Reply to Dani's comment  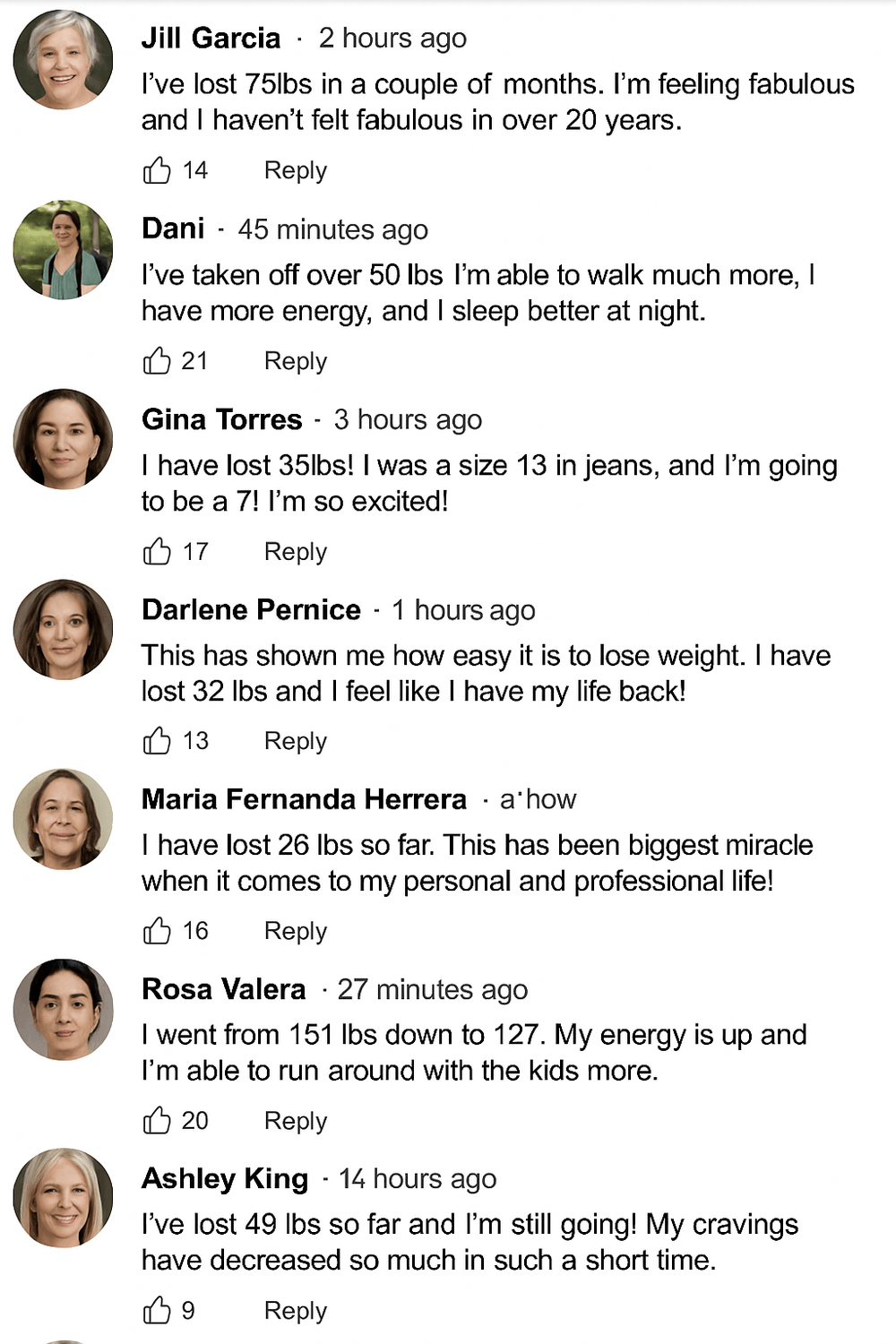(296, 361)
